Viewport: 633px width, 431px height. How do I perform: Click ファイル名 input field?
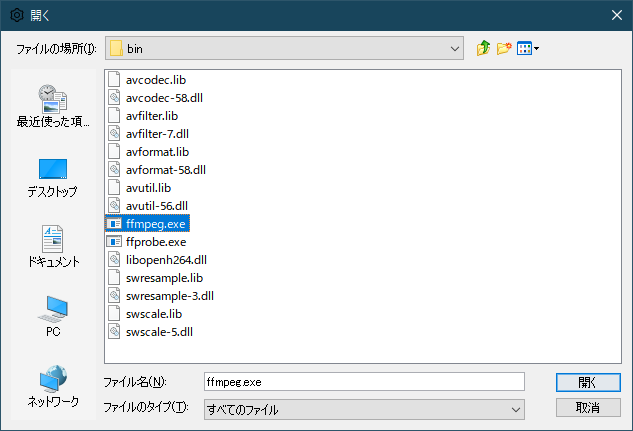pyautogui.click(x=364, y=382)
